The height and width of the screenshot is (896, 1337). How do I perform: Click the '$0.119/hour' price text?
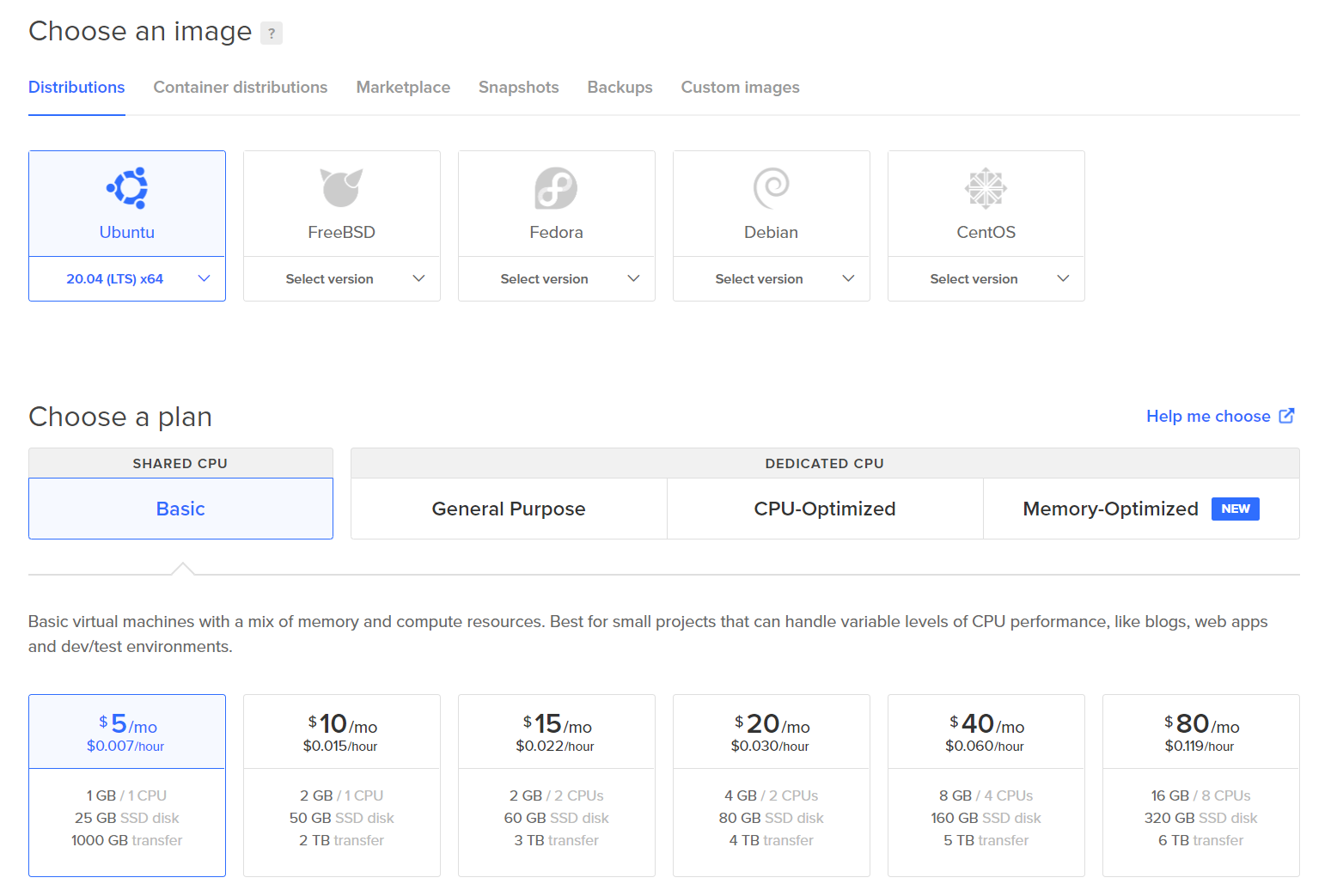(x=1200, y=747)
